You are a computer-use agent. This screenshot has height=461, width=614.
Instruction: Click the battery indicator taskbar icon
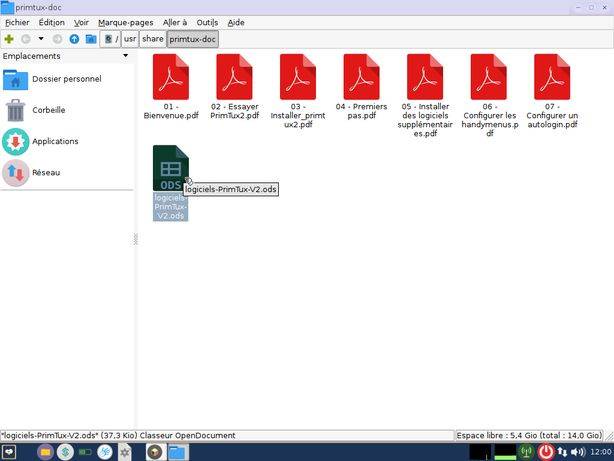tap(85, 452)
